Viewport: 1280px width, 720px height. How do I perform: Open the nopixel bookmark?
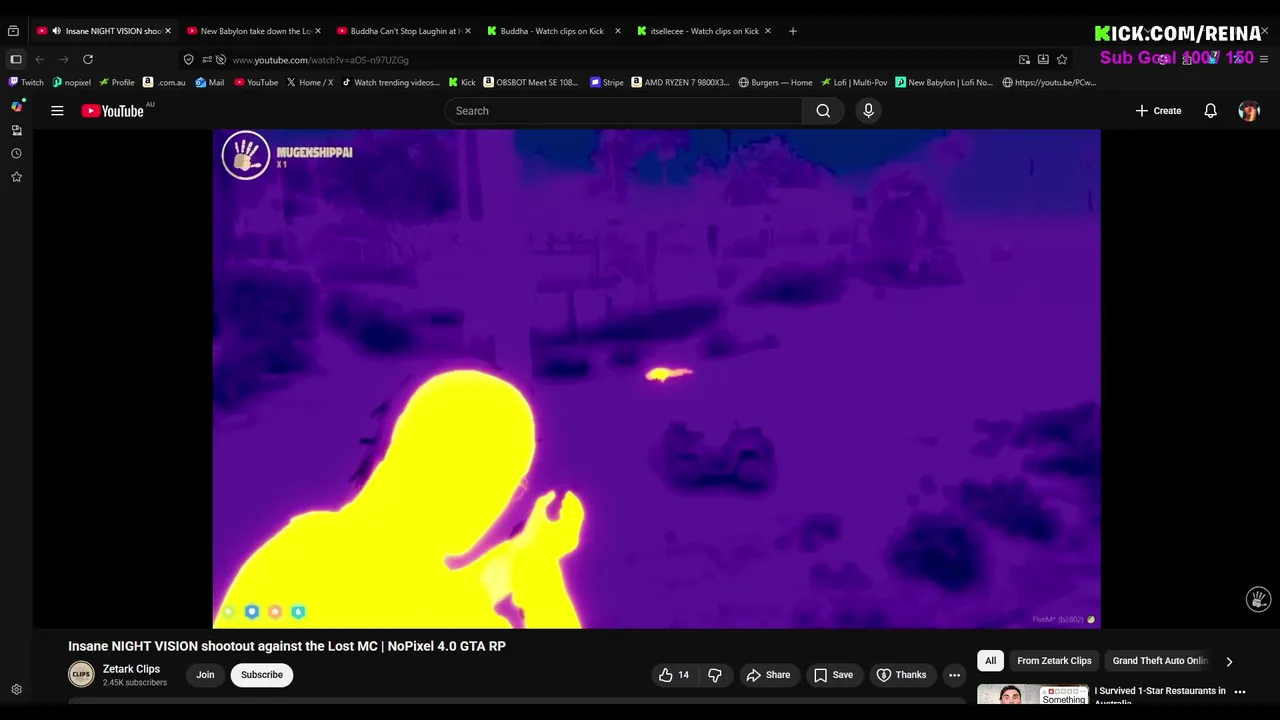(x=71, y=83)
